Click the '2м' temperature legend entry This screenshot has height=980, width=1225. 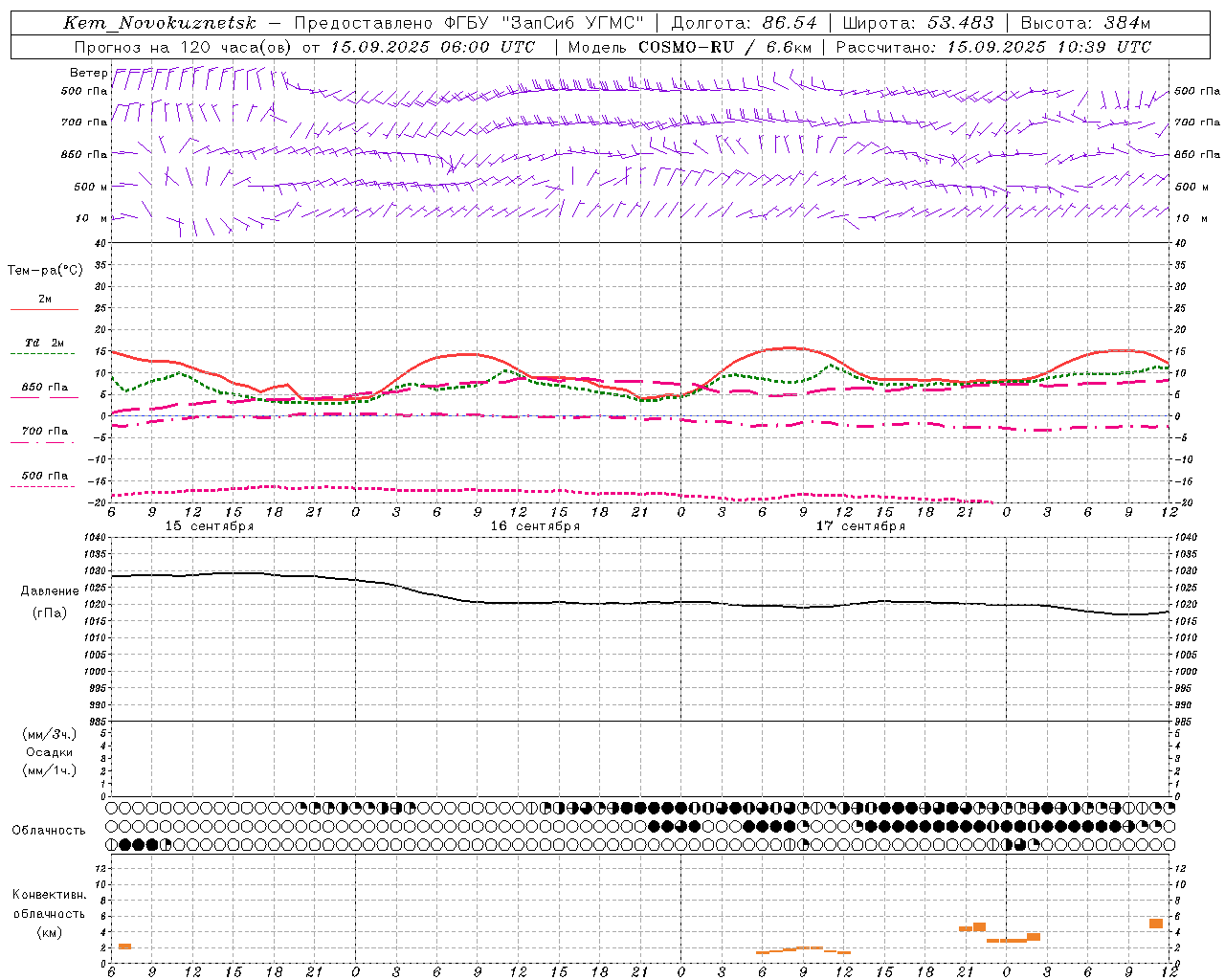[45, 300]
